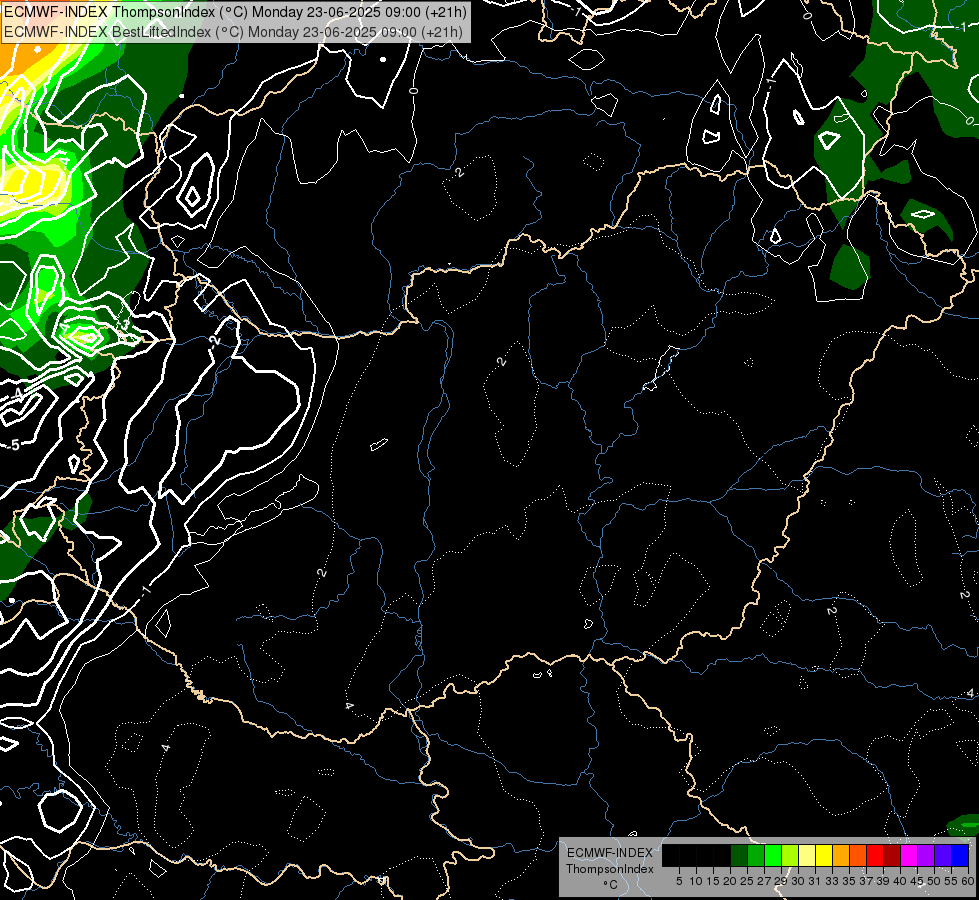Screen dimensions: 979x900
Task: Select the pale yellow legend swatch (30-31)
Action: point(807,855)
